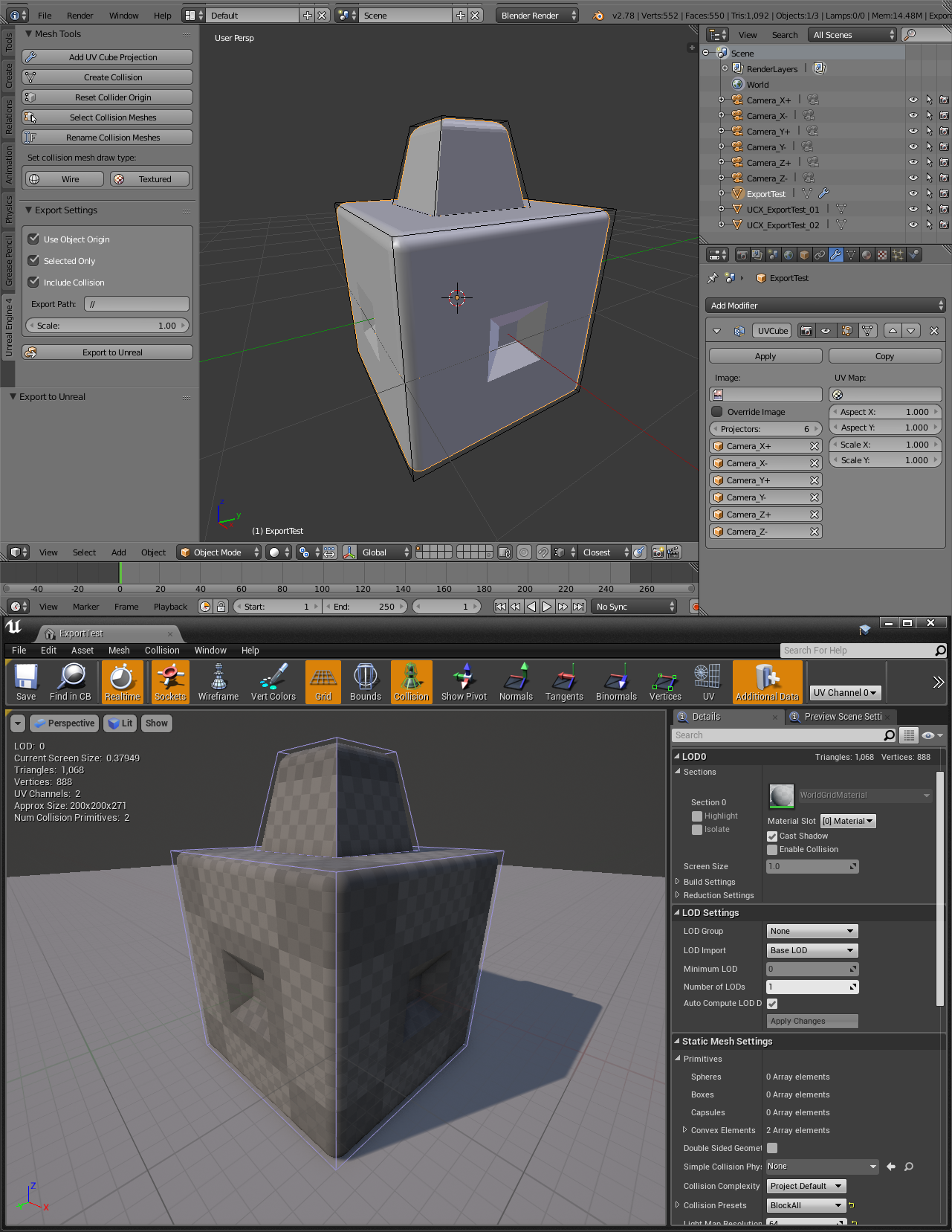Toggle Collision display in Unreal toolbar
The width and height of the screenshot is (952, 1232).
point(412,682)
